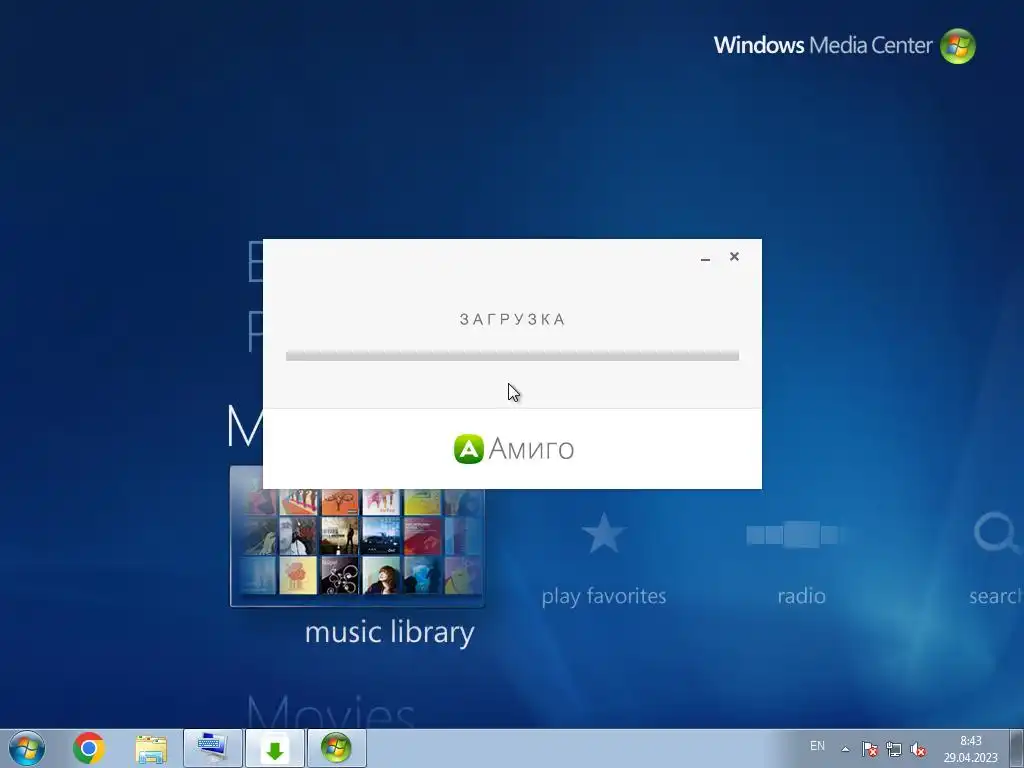
Task: Close the Amigo installer window
Action: 734,257
